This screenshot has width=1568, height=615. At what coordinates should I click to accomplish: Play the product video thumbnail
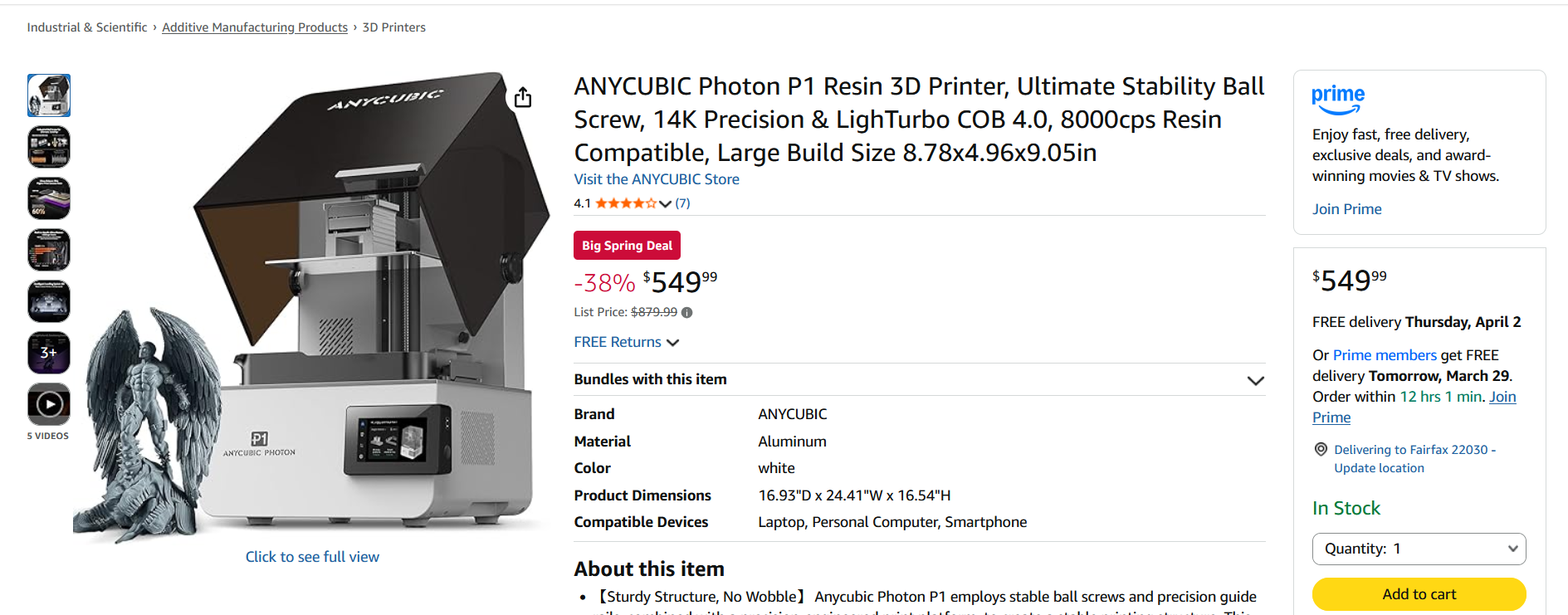coord(49,404)
